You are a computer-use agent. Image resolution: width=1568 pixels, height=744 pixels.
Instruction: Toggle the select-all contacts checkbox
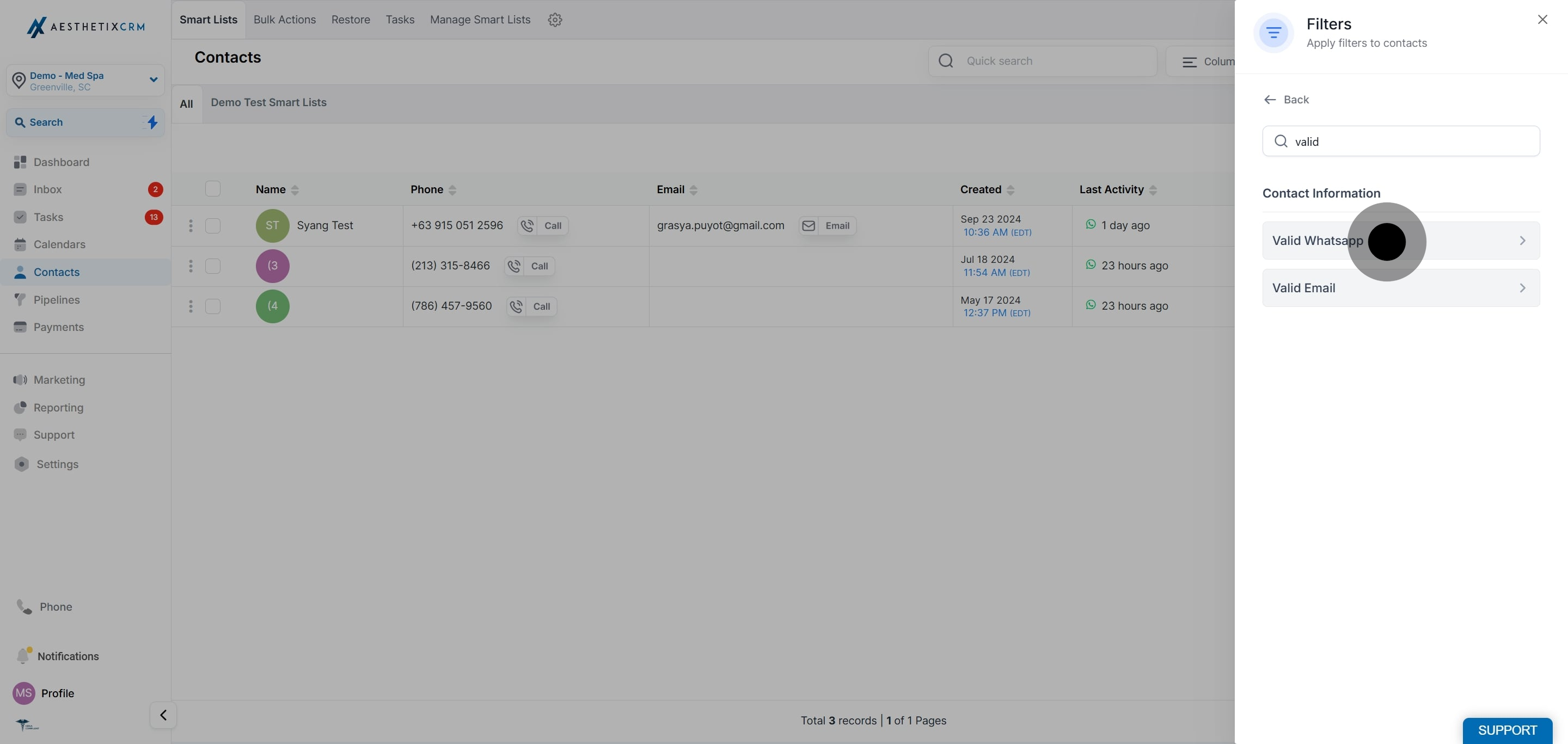pos(212,189)
